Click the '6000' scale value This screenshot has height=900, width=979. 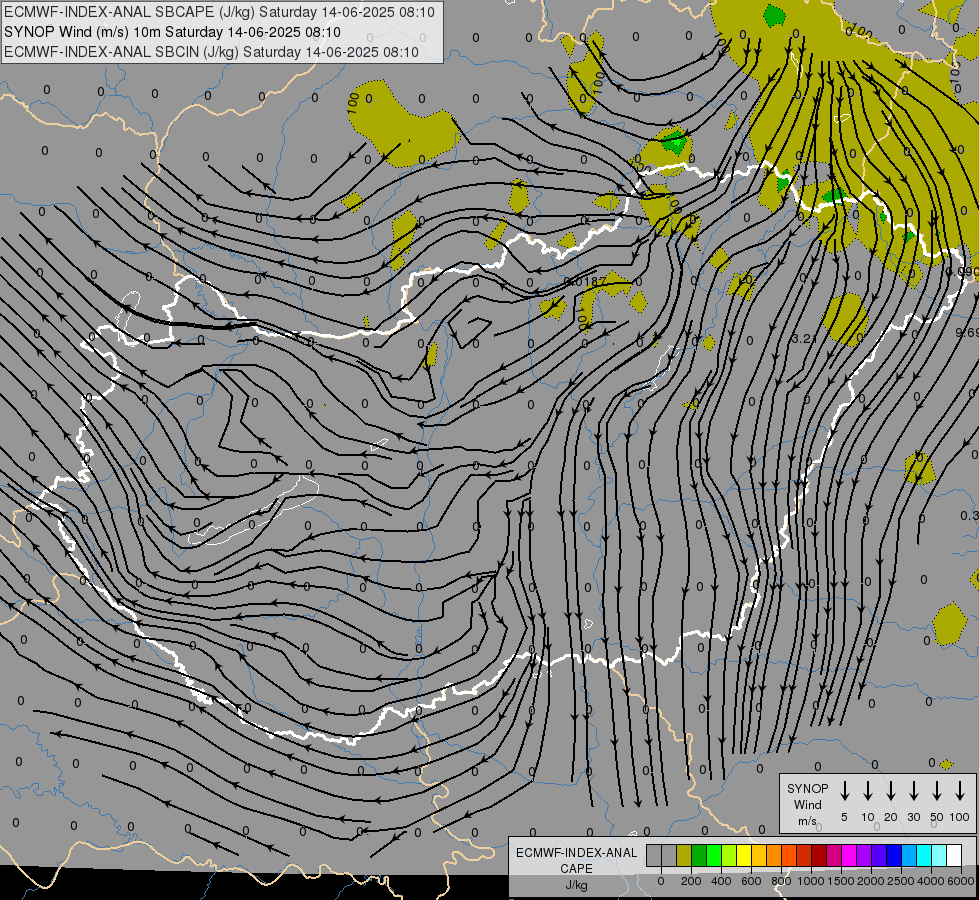click(961, 881)
